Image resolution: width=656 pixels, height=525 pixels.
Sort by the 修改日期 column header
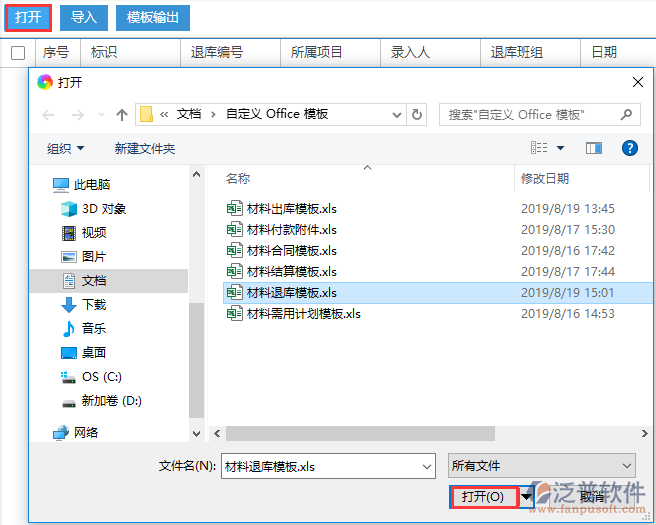pos(545,179)
